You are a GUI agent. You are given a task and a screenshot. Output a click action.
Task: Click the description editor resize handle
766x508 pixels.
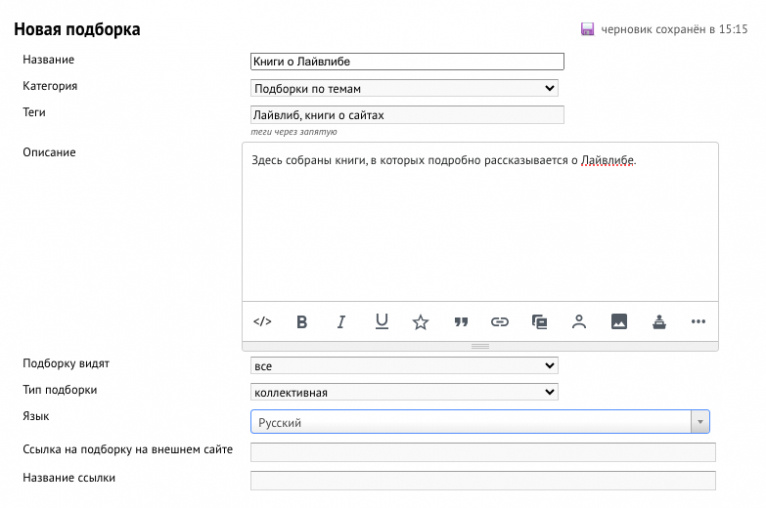click(x=480, y=346)
